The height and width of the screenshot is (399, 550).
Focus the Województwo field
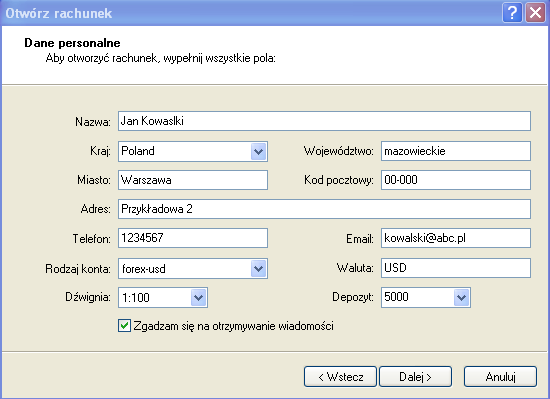tap(456, 151)
